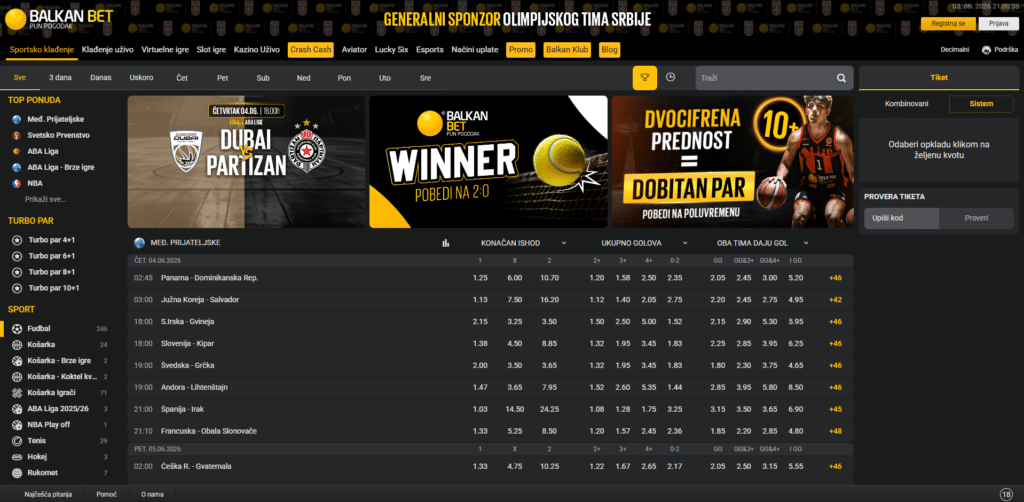The image size is (1024, 502).
Task: Click the 18+ age restriction badge
Action: 1006,494
